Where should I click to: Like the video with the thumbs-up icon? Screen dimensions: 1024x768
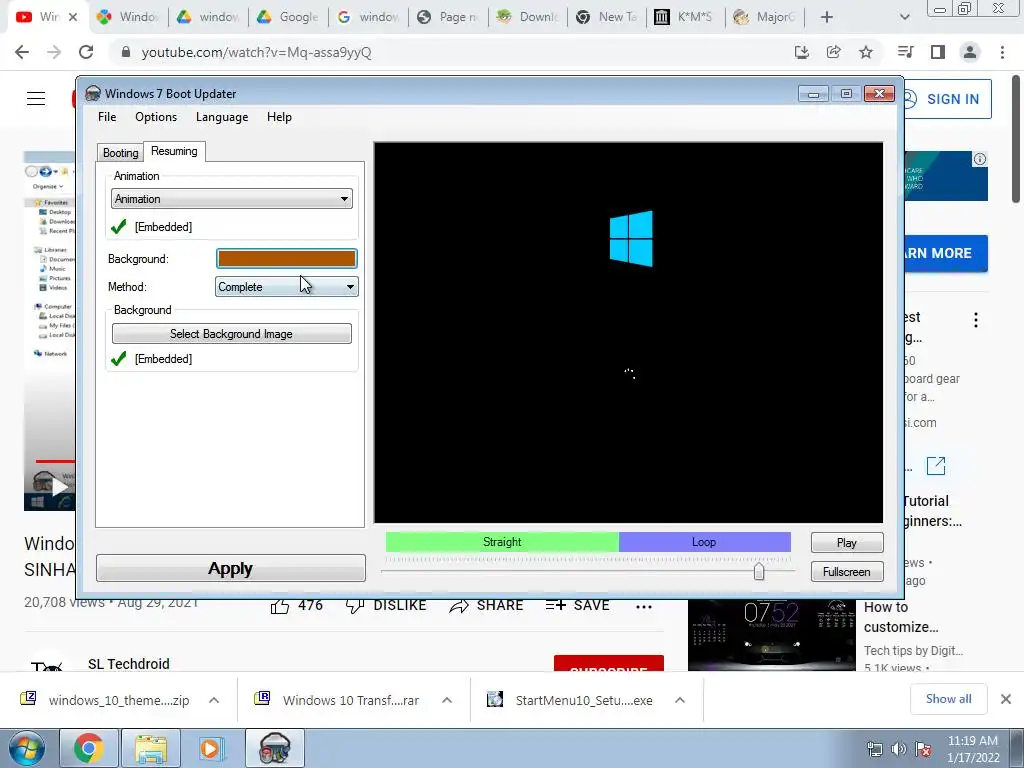(280, 607)
